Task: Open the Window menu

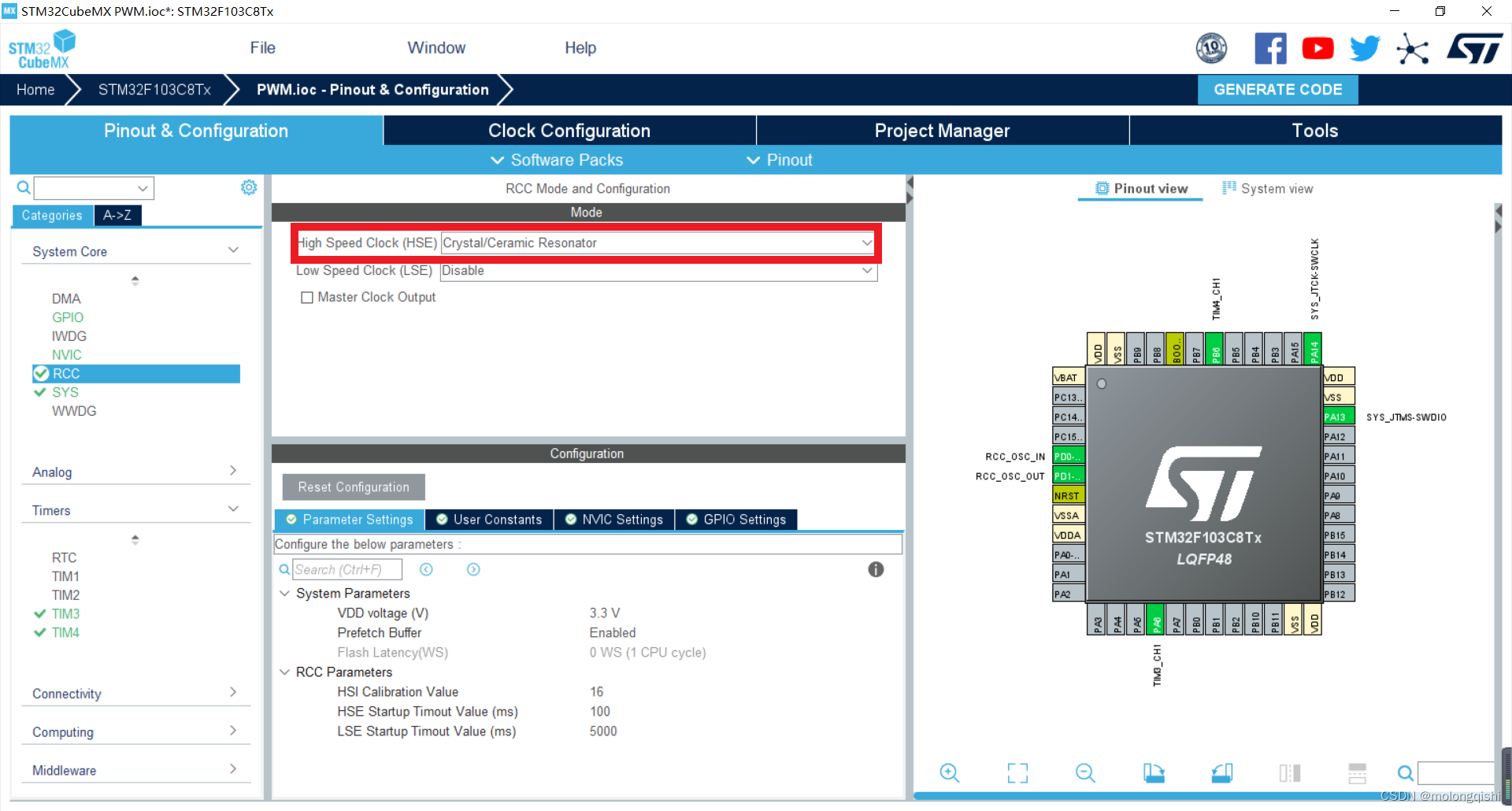Action: (436, 48)
